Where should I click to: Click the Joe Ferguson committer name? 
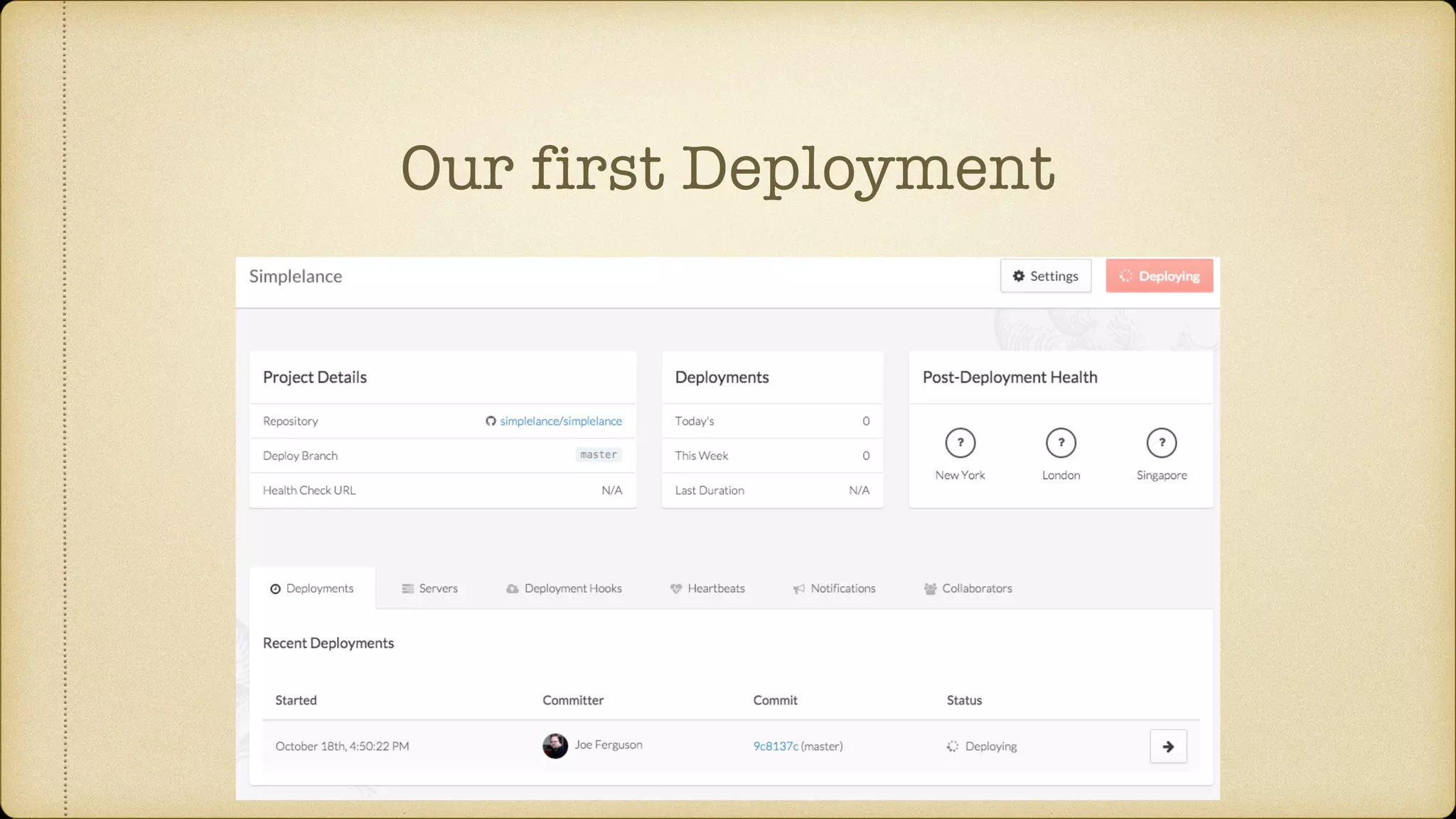click(x=609, y=744)
